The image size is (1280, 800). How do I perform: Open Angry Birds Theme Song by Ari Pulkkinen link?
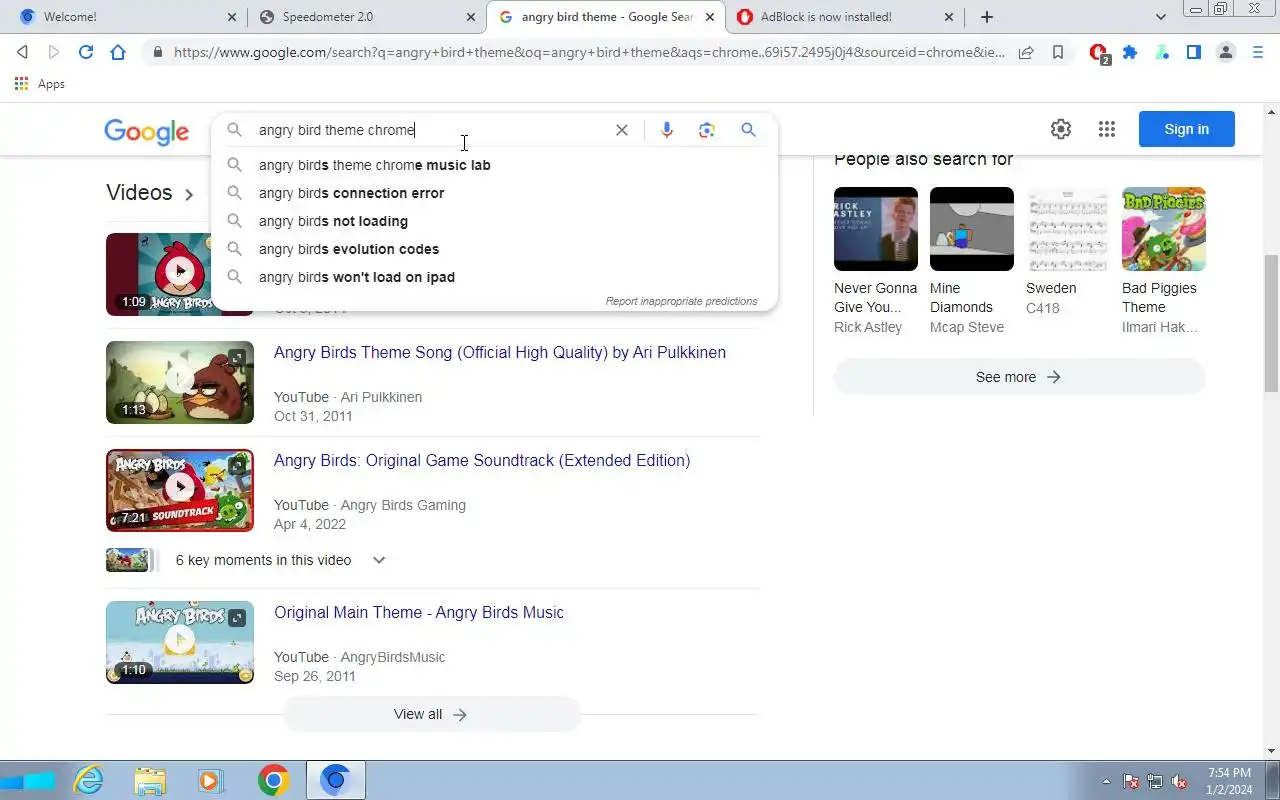coord(500,352)
